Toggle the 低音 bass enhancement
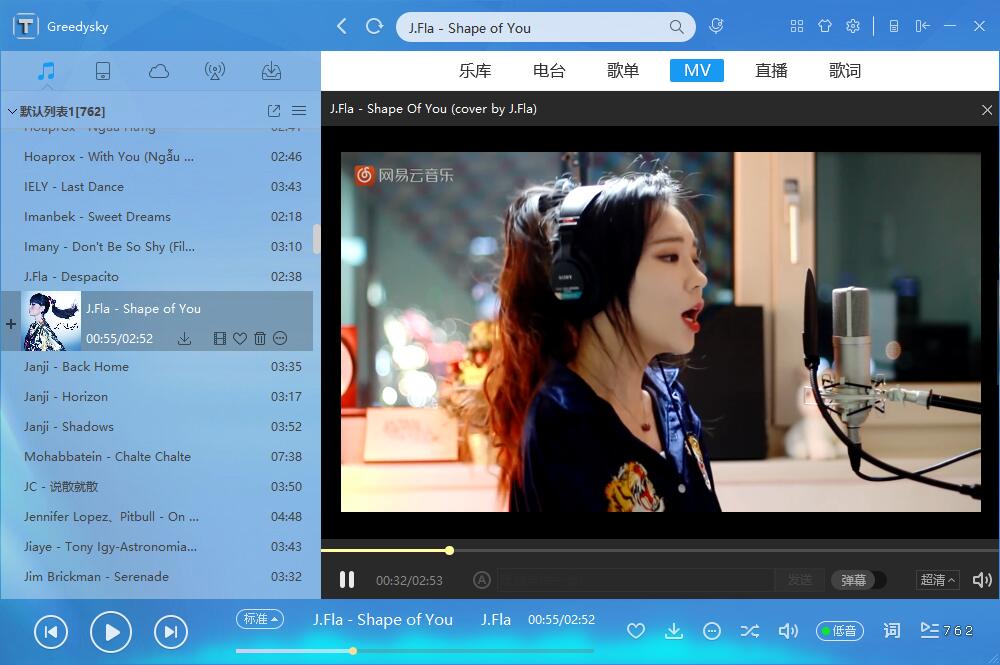This screenshot has width=1000, height=665. tap(839, 631)
